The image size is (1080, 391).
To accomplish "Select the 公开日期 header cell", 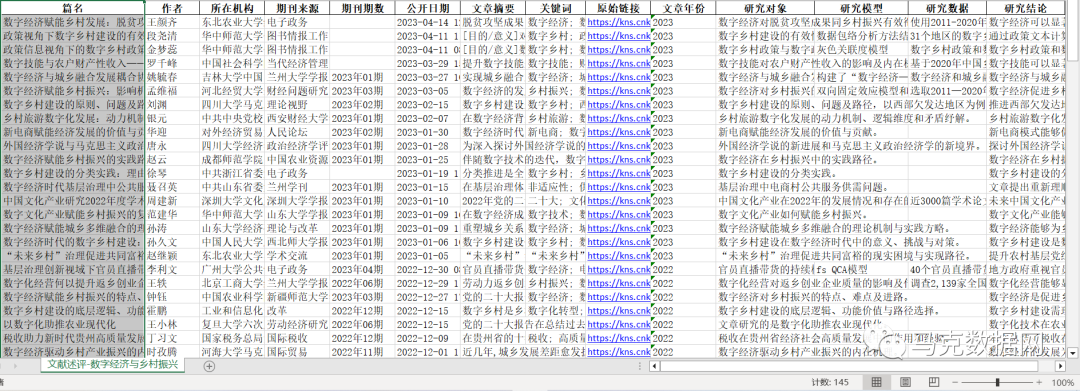I will click(427, 8).
